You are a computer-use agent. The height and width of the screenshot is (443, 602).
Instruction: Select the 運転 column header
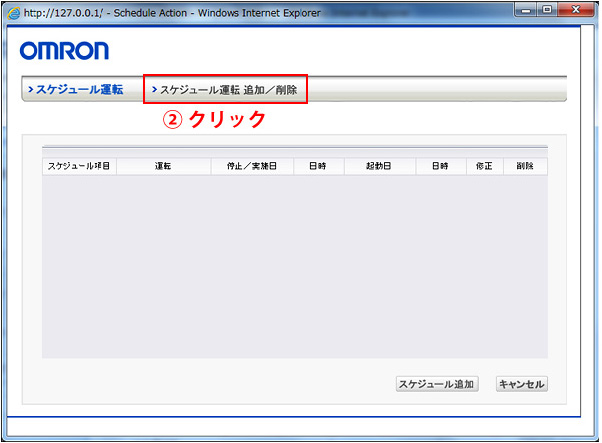click(163, 166)
